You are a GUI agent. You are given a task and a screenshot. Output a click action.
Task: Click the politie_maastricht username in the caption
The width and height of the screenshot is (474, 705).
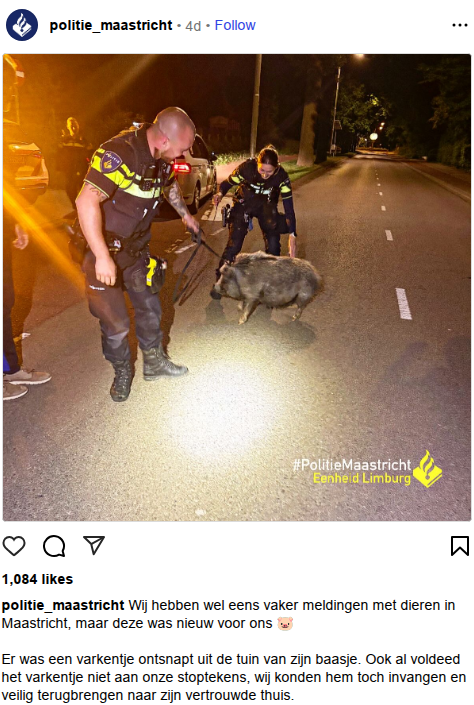(x=63, y=605)
